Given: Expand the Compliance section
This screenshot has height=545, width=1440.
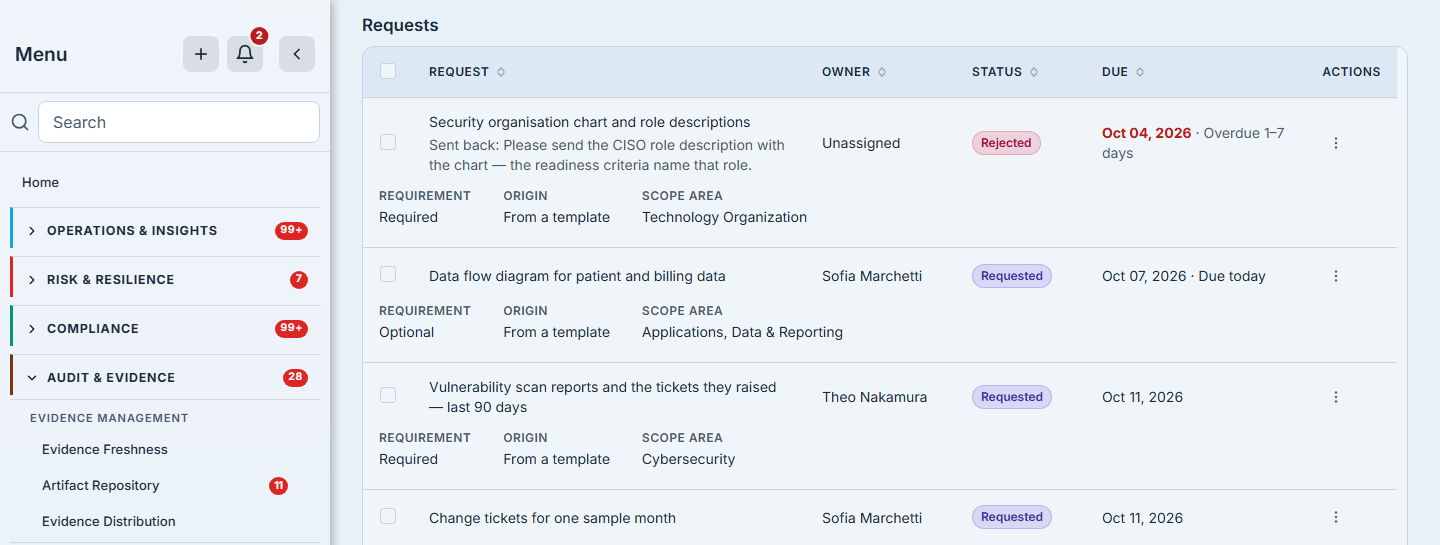Looking at the screenshot, I should point(165,329).
